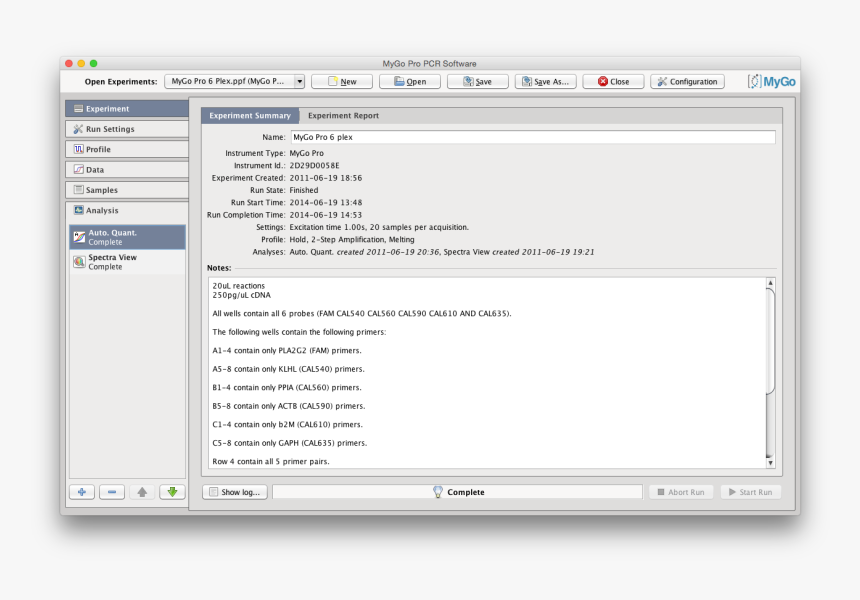Click the 'B5-8 contain only ACTB' note line
This screenshot has width=860, height=600.
click(x=288, y=406)
